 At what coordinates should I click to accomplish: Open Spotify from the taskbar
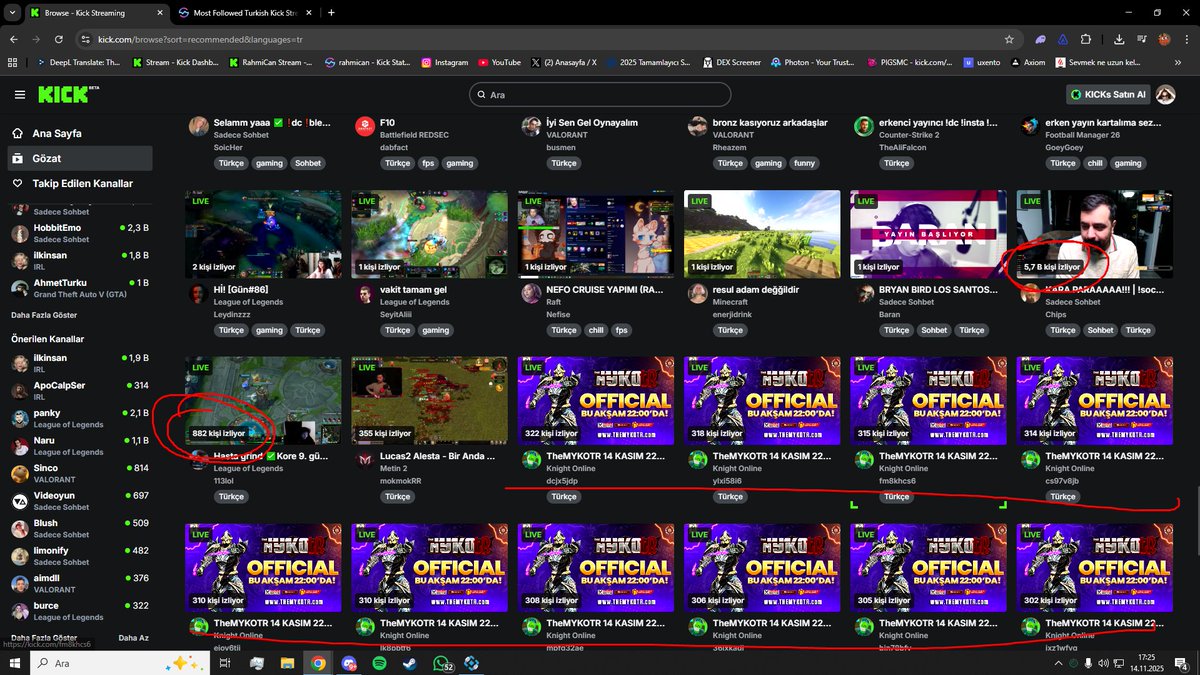pos(379,663)
